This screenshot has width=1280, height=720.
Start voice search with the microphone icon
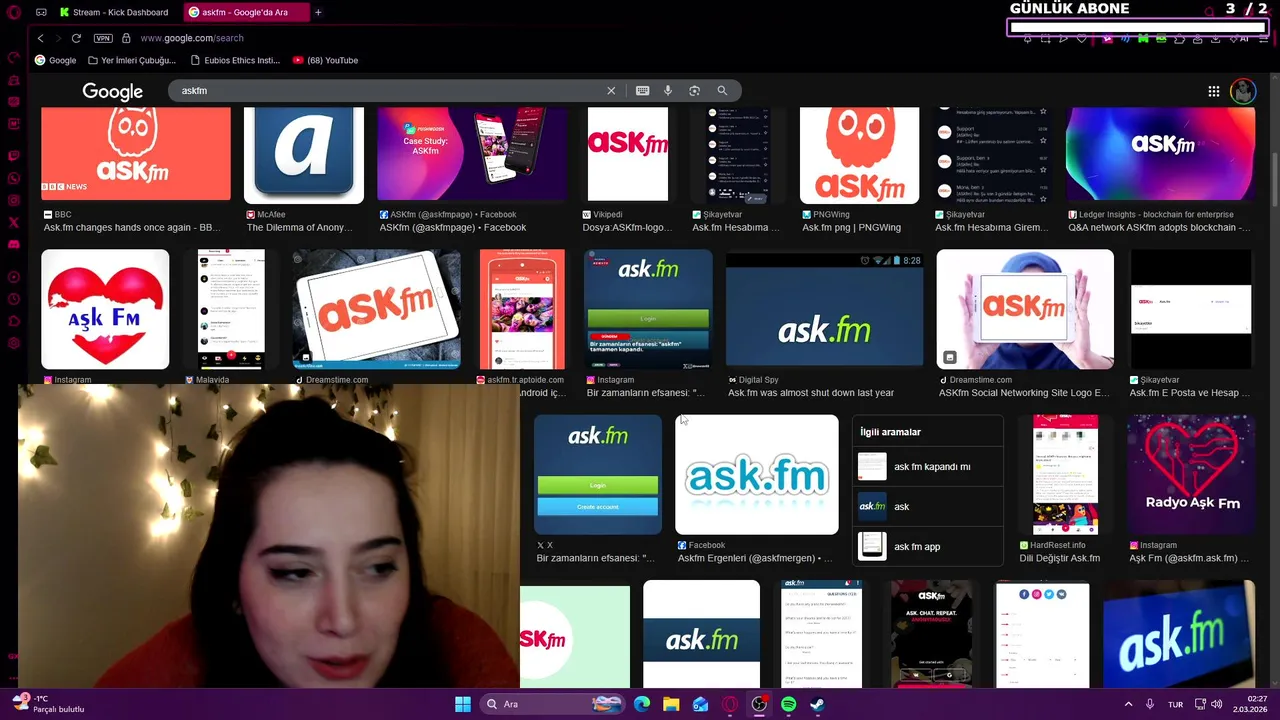(668, 90)
